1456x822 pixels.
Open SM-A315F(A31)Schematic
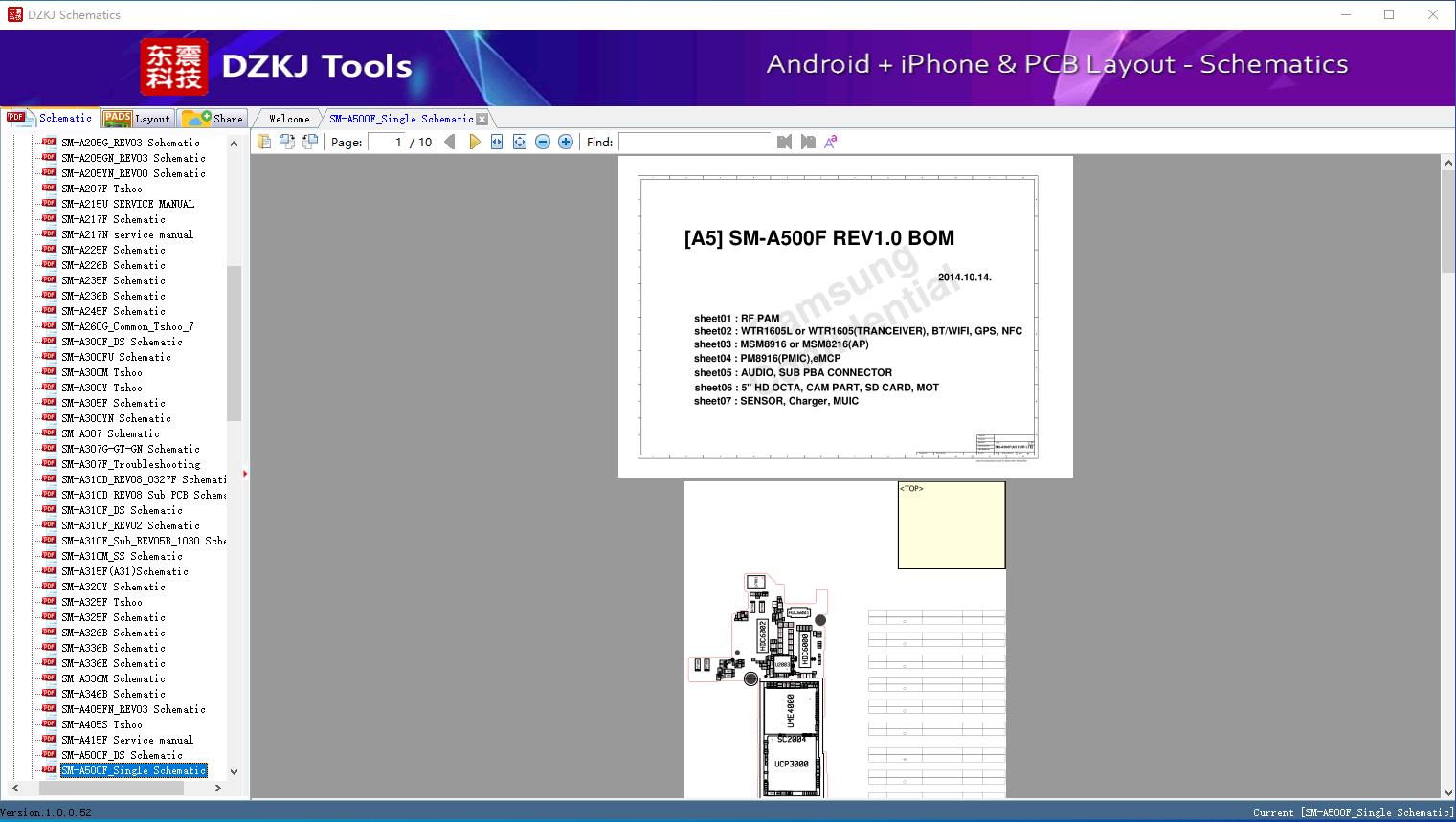[124, 571]
